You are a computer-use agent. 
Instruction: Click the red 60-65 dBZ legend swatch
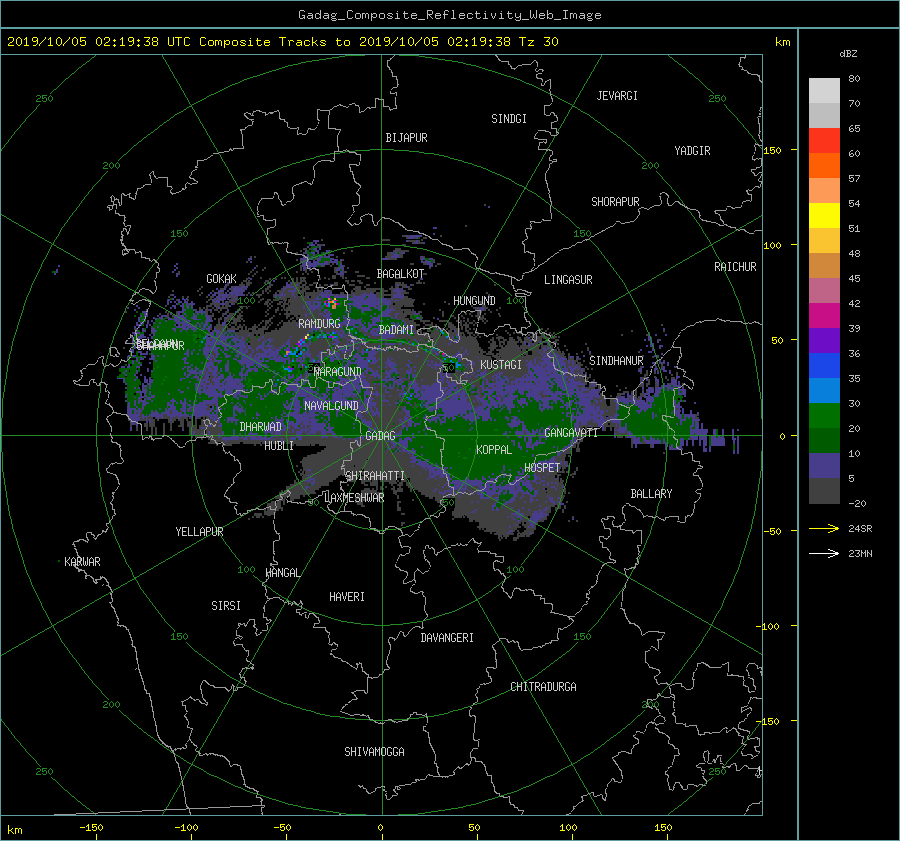[824, 140]
